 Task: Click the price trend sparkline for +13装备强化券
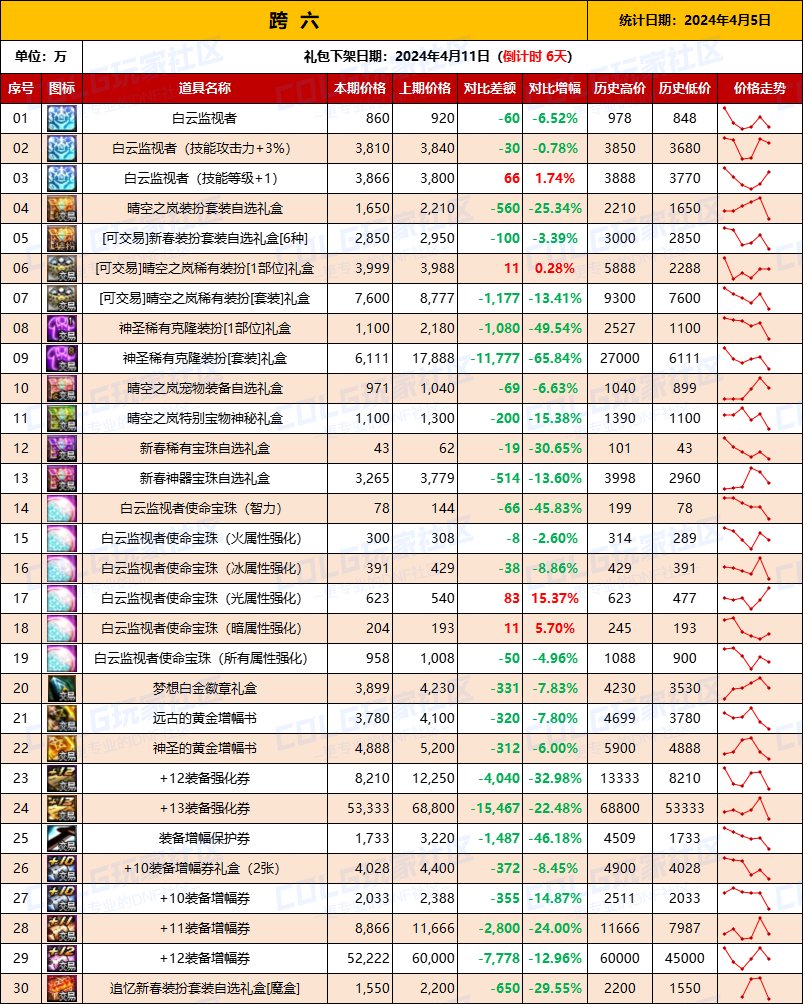(747, 808)
